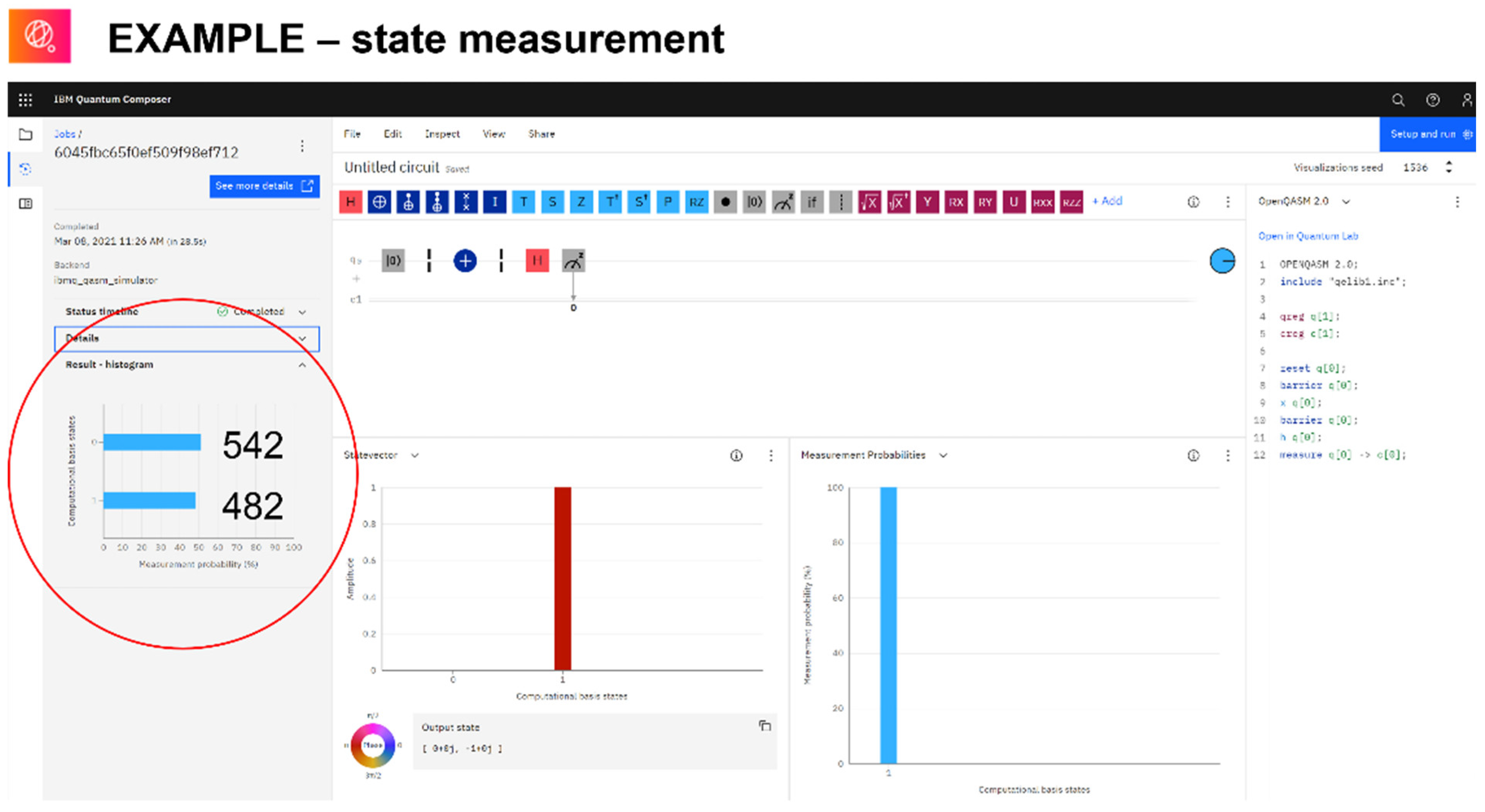Screen dimensions: 1485x812
Task: Click the reset |0> operation in palette
Action: (x=754, y=202)
